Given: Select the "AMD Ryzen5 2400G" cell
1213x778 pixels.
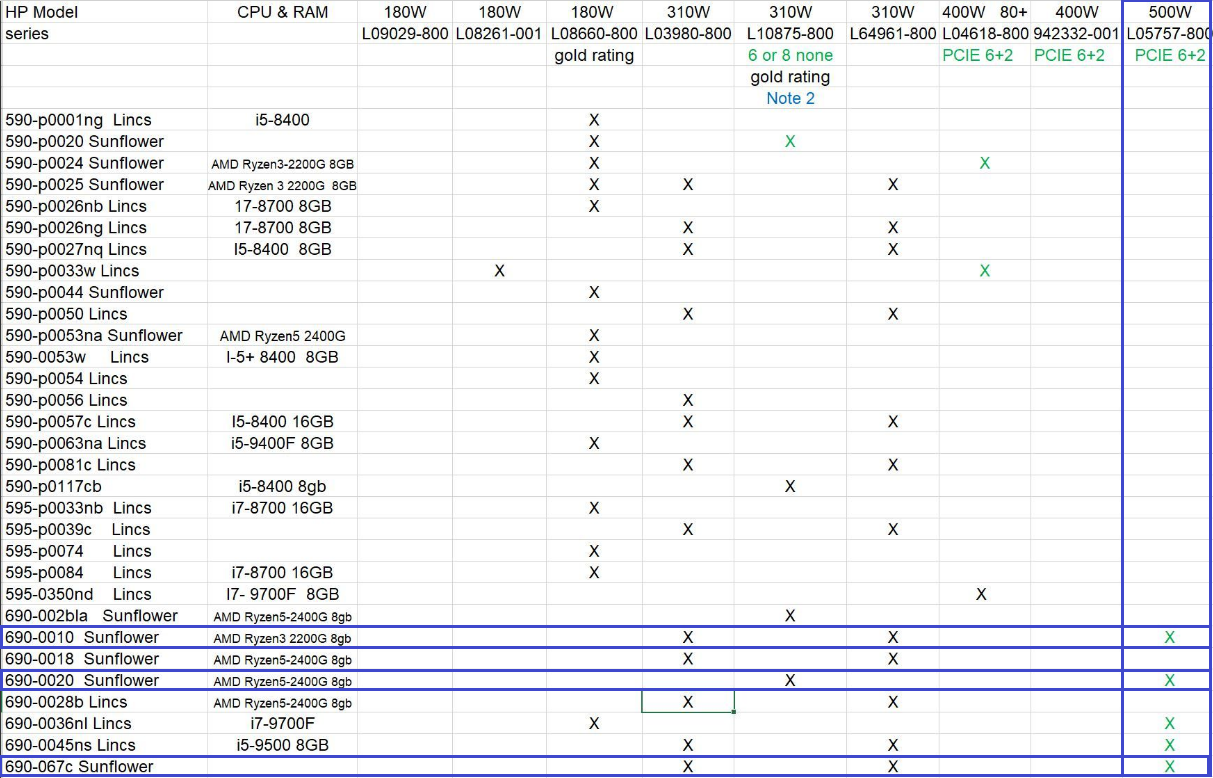Looking at the screenshot, I should pyautogui.click(x=281, y=335).
